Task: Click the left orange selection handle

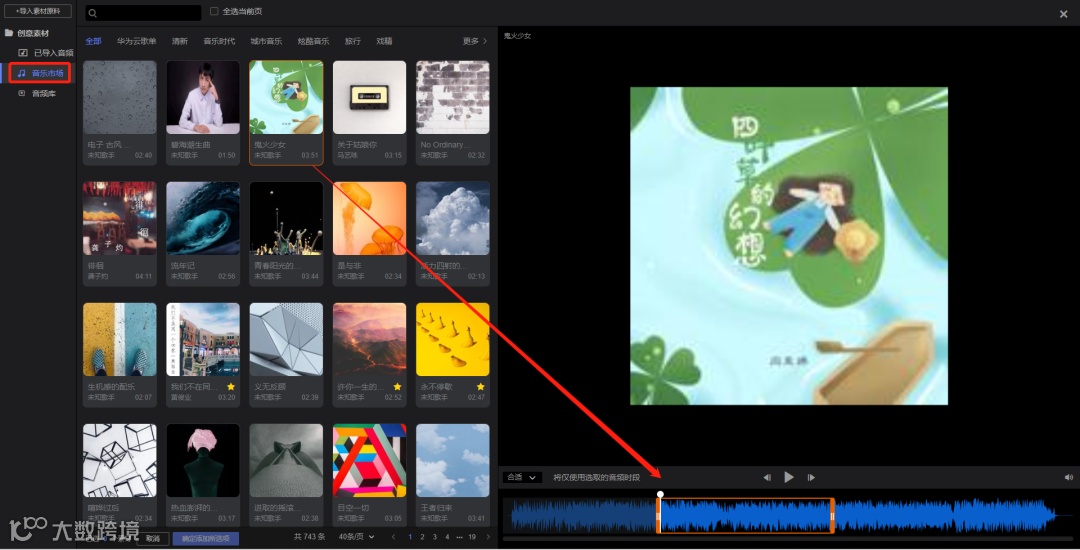Action: (x=658, y=516)
